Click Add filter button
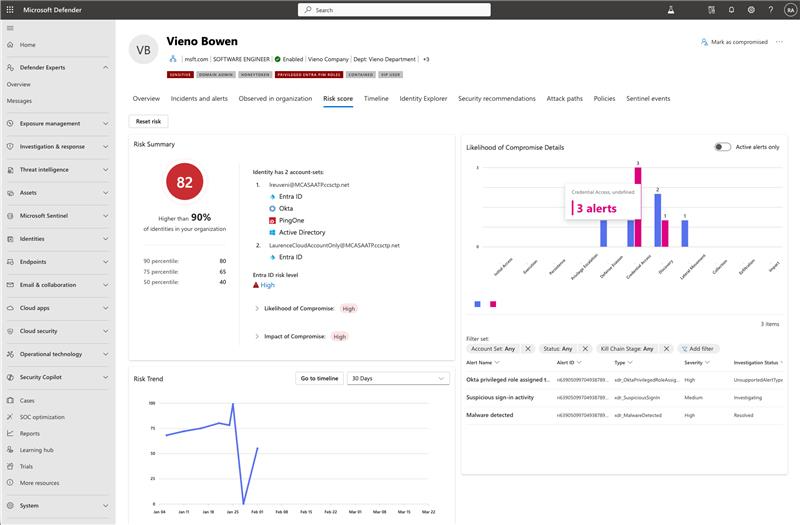The height and width of the screenshot is (525, 800). pyautogui.click(x=698, y=349)
